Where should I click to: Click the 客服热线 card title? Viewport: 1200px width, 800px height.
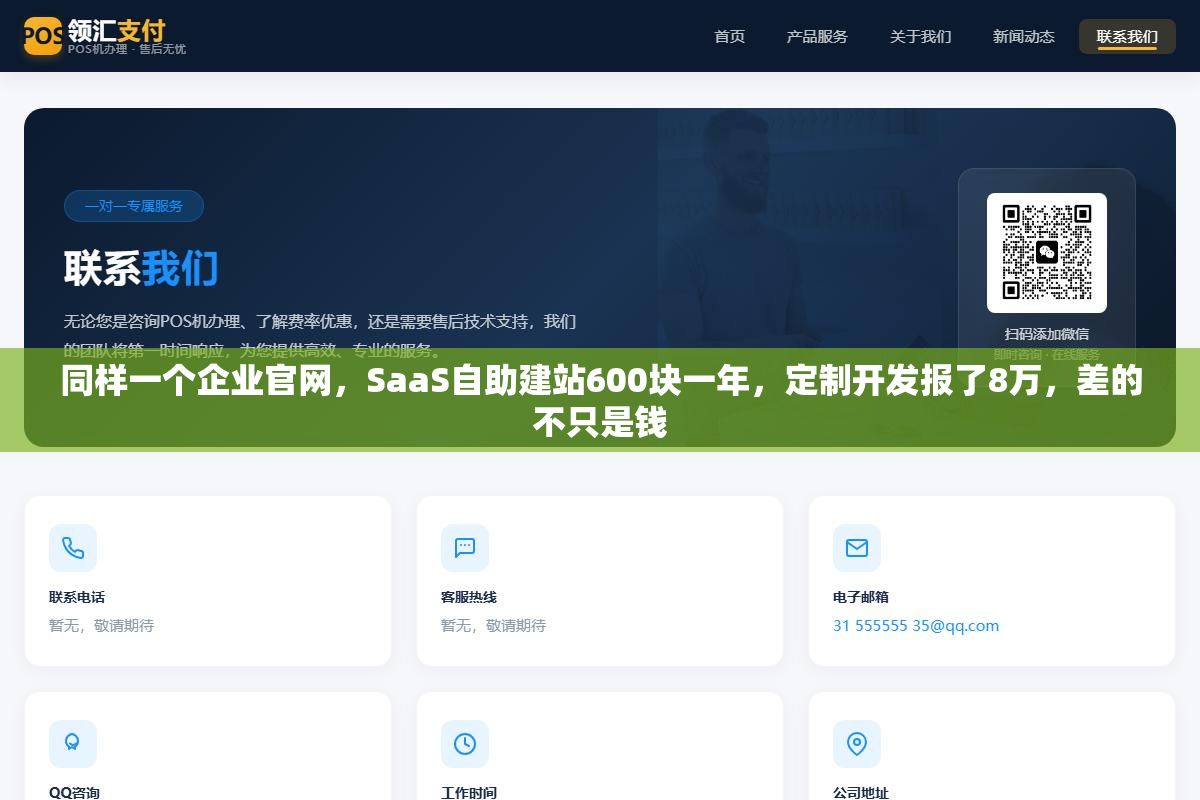[469, 597]
